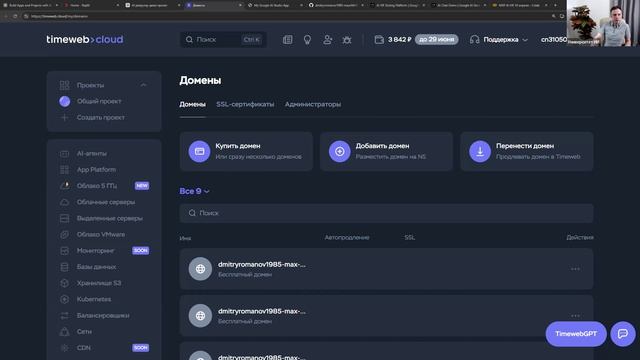Click the NEW badge by Облако 5 ГГц
The width and height of the screenshot is (640, 360).
[x=142, y=186]
